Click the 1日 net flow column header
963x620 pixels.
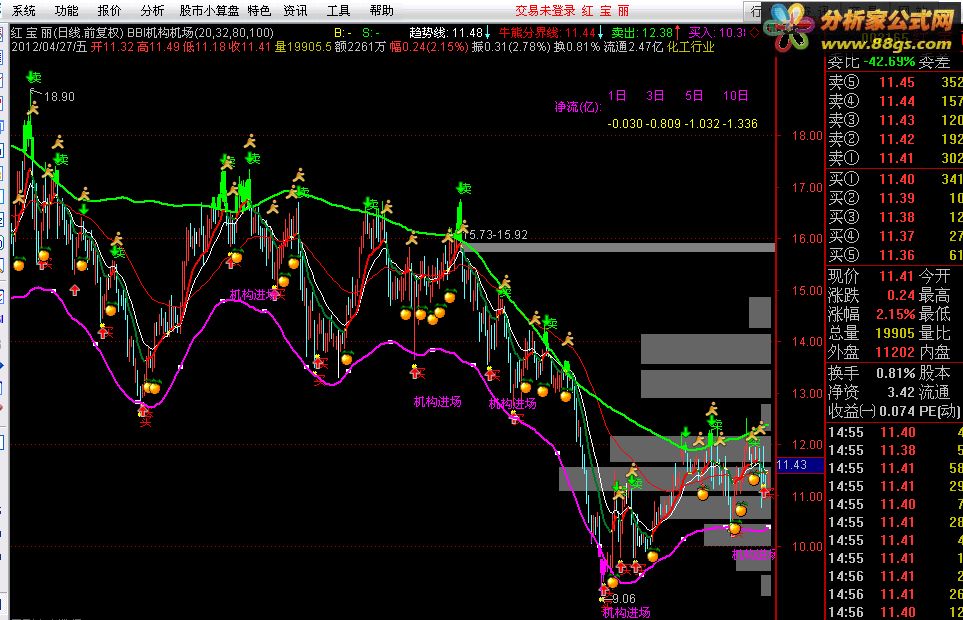[617, 95]
